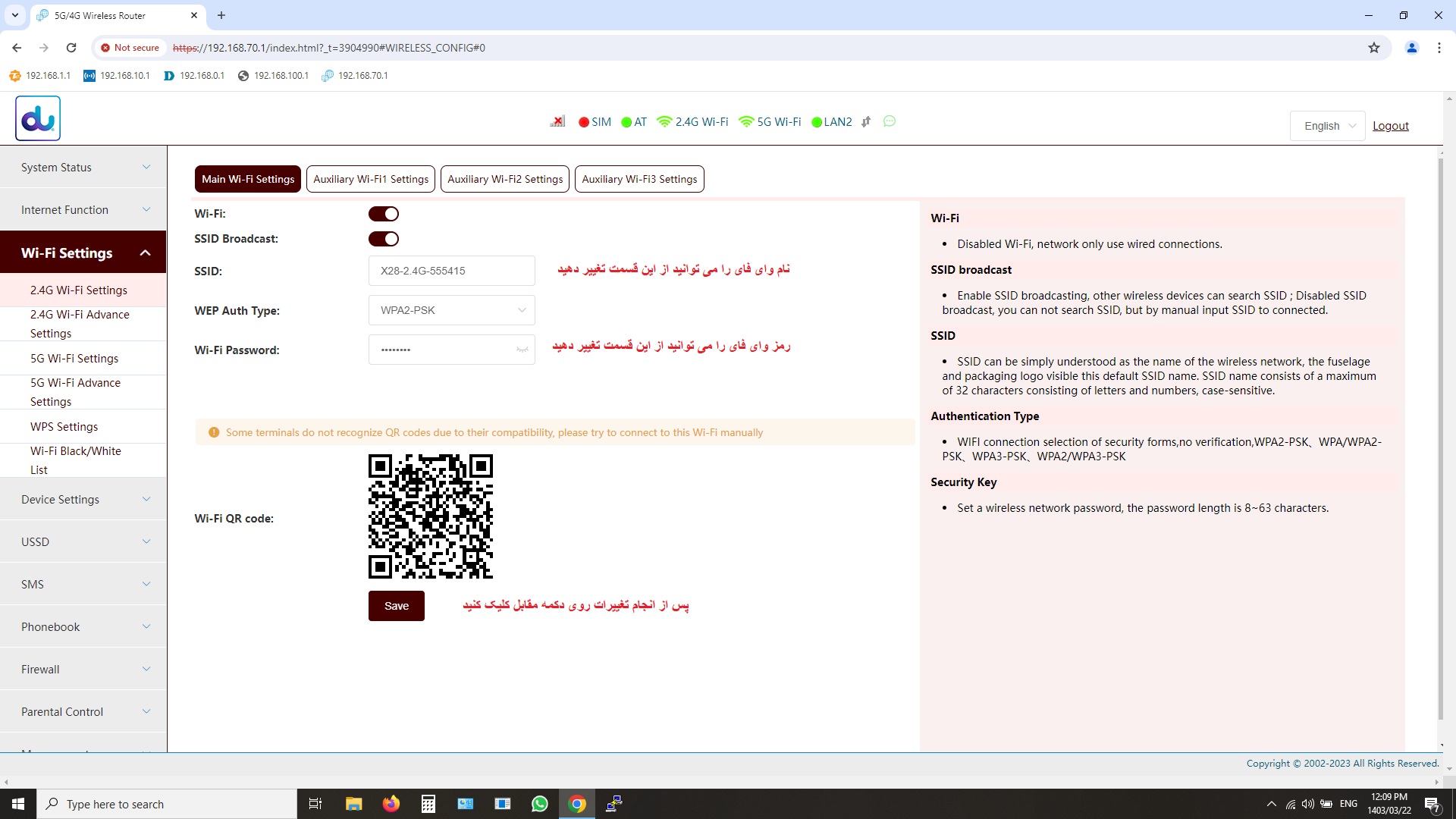1456x819 pixels.
Task: Open 5G Wi-Fi Settings in the sidebar
Action: 74,358
